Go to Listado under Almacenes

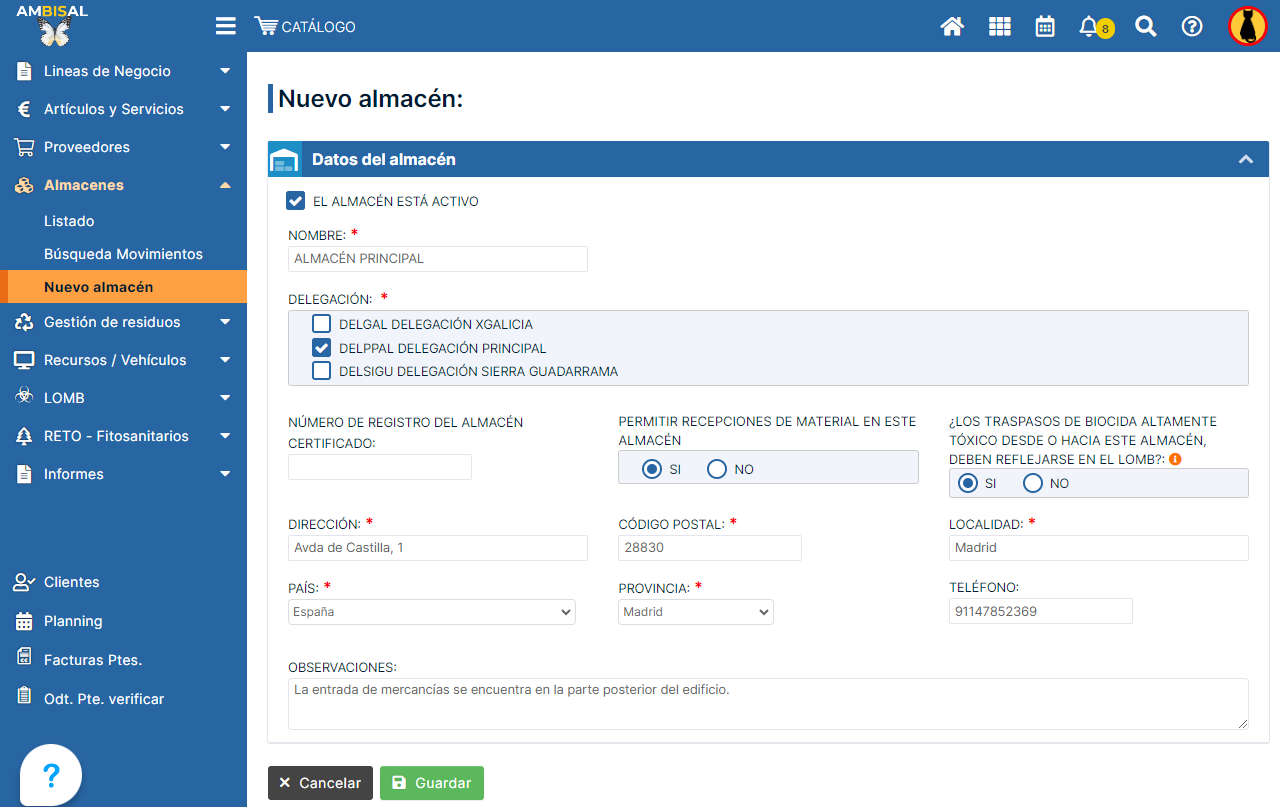pos(69,221)
